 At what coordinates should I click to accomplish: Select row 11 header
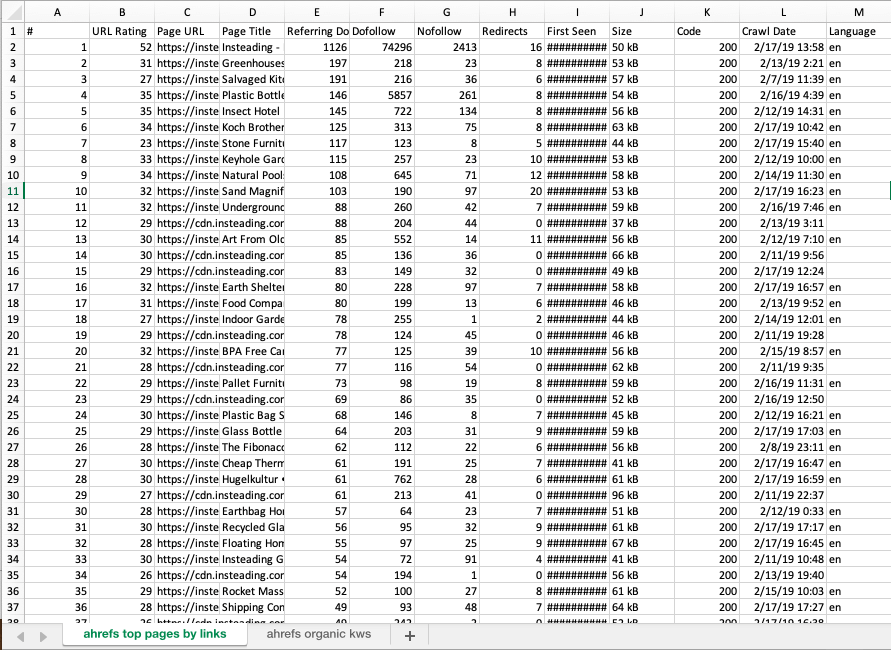(x=13, y=191)
